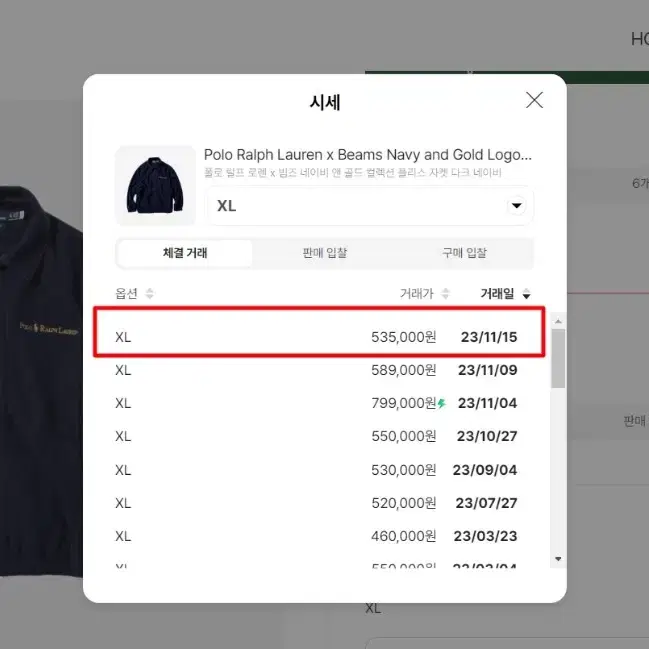Switch to the 구매 입찰 tab
Image resolution: width=649 pixels, height=649 pixels.
tap(464, 253)
